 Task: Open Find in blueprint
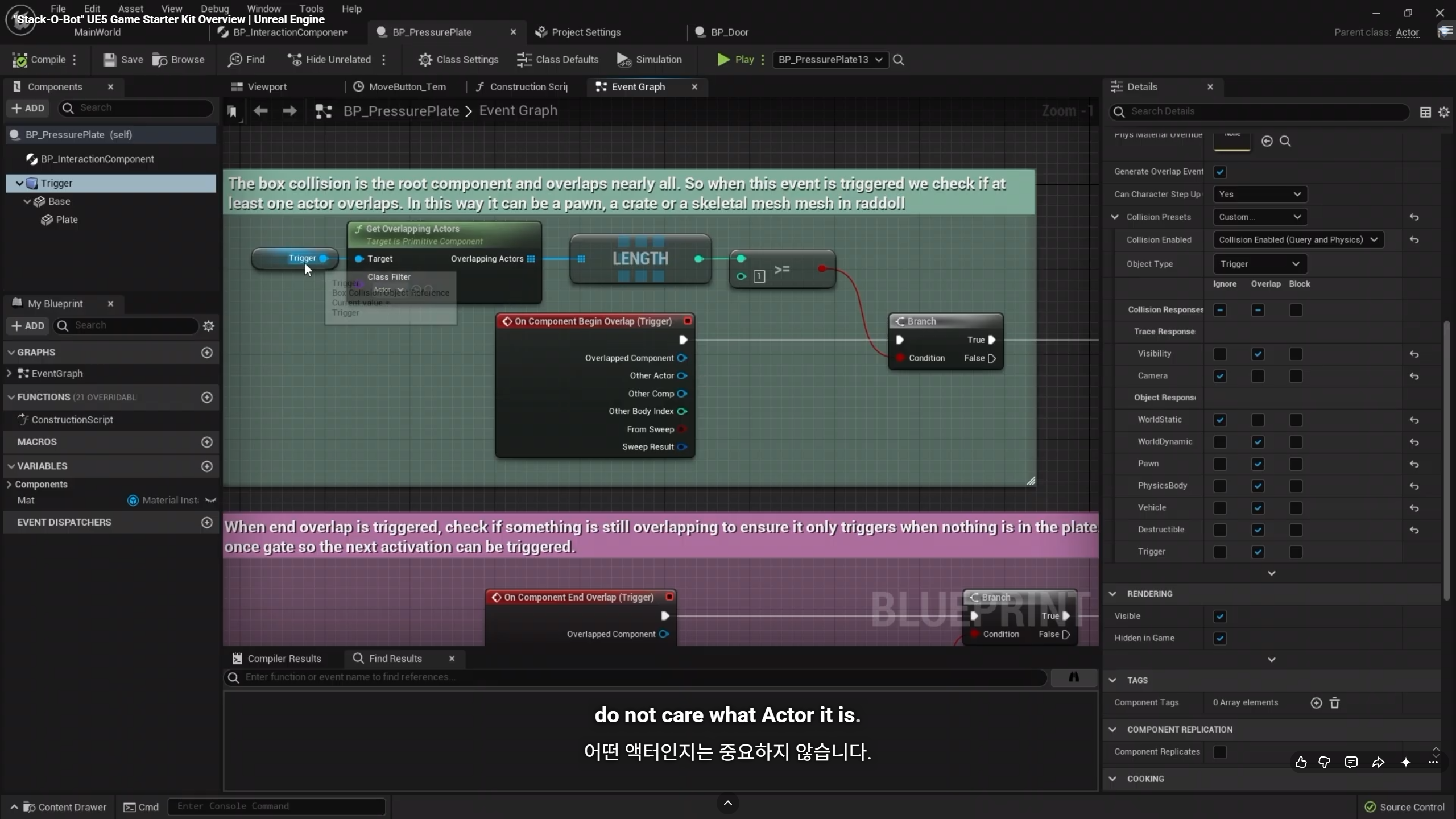coord(246,60)
